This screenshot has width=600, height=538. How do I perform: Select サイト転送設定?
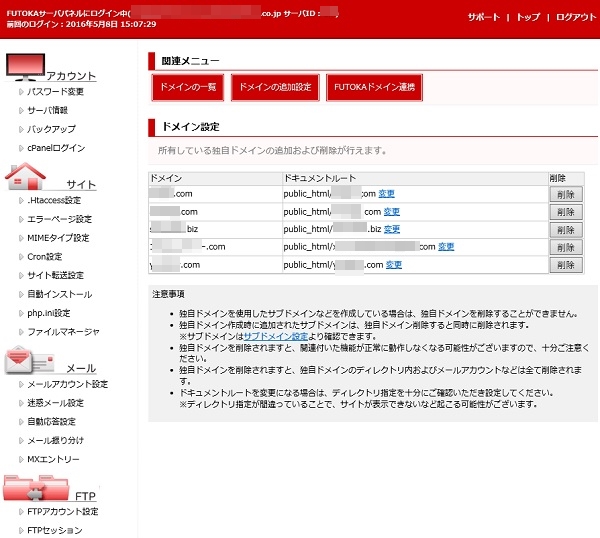[x=55, y=276]
